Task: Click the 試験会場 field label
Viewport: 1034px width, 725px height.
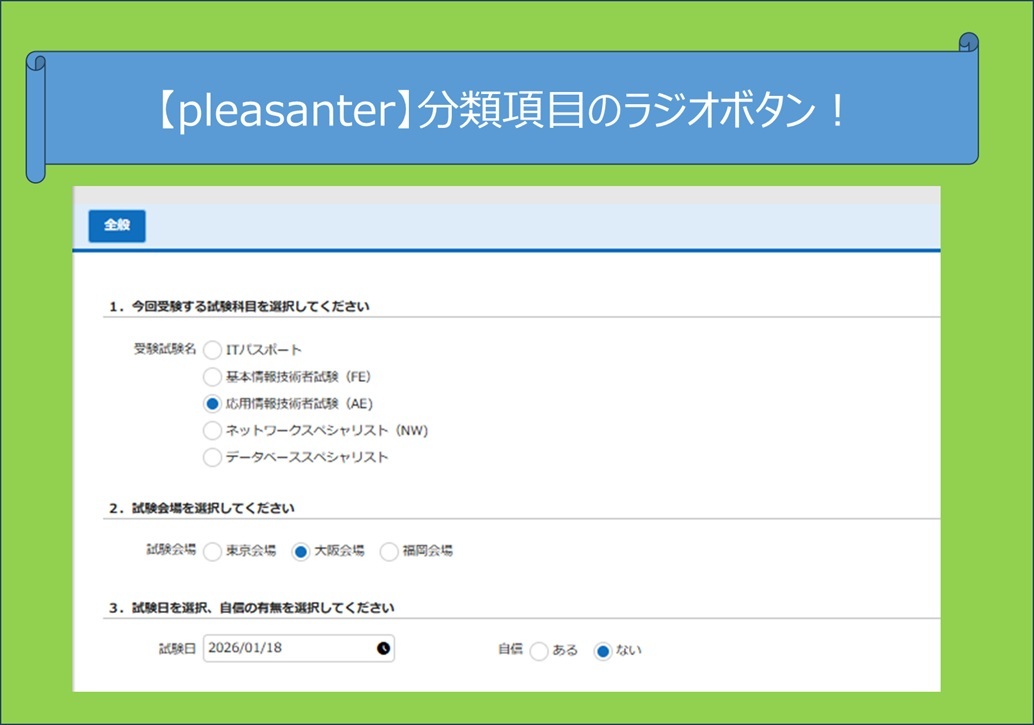Action: coord(170,550)
